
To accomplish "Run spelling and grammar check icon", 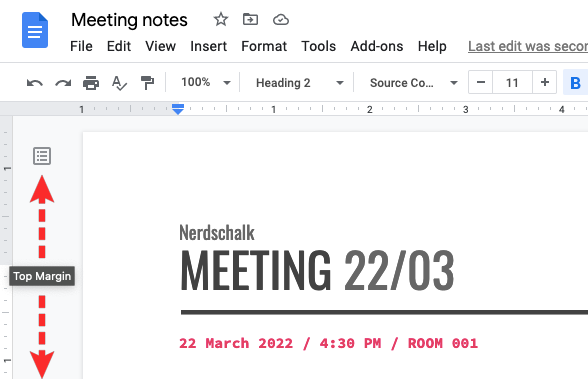I will [119, 83].
